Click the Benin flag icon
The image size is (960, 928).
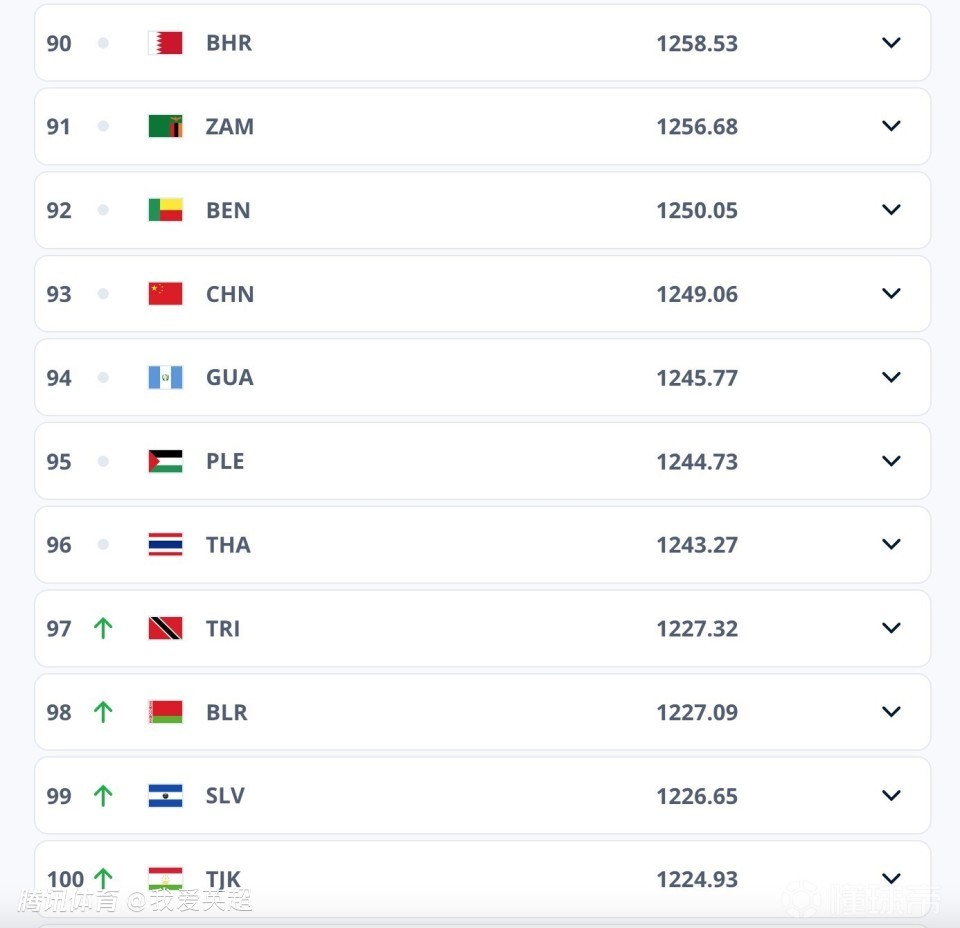[x=165, y=210]
